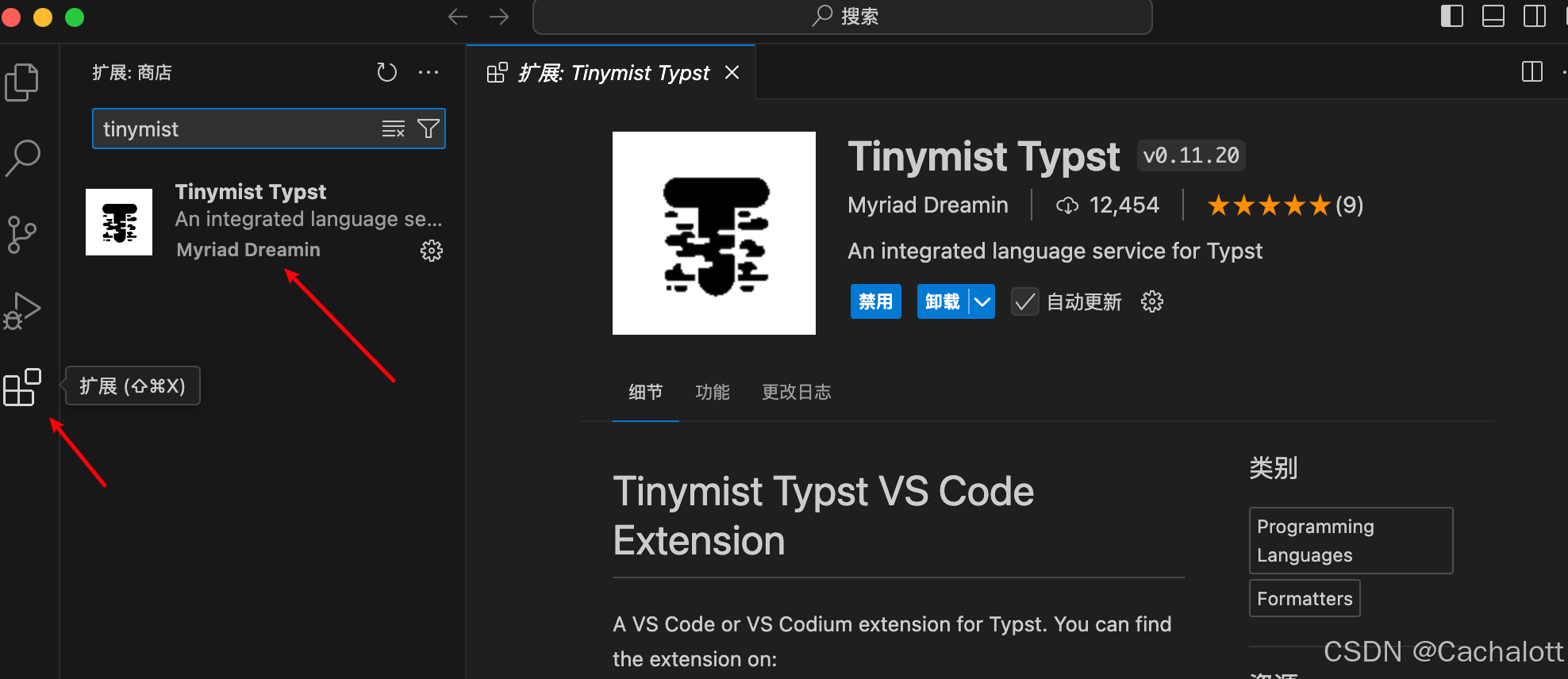The height and width of the screenshot is (679, 1568).
Task: Toggle the 自动更新 checkbox
Action: click(1025, 301)
